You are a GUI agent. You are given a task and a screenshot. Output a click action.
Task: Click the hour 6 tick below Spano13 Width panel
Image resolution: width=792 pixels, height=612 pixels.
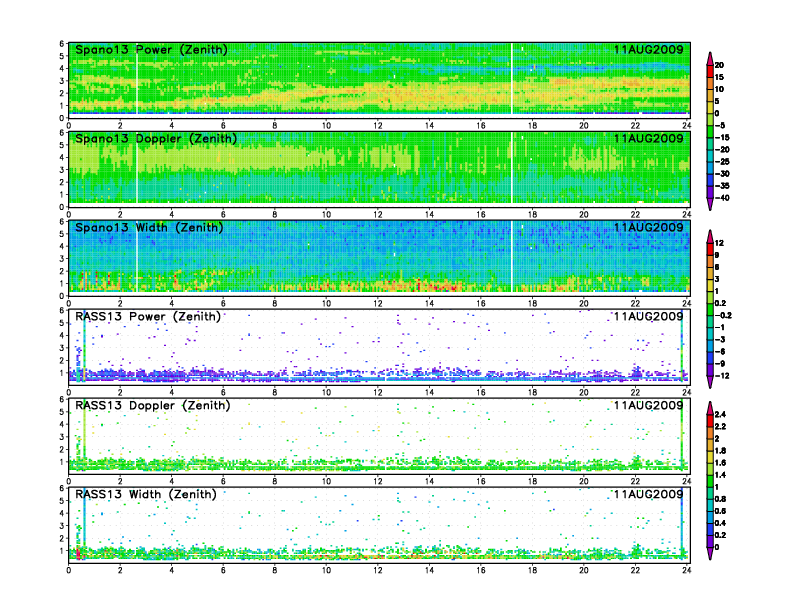tap(223, 303)
